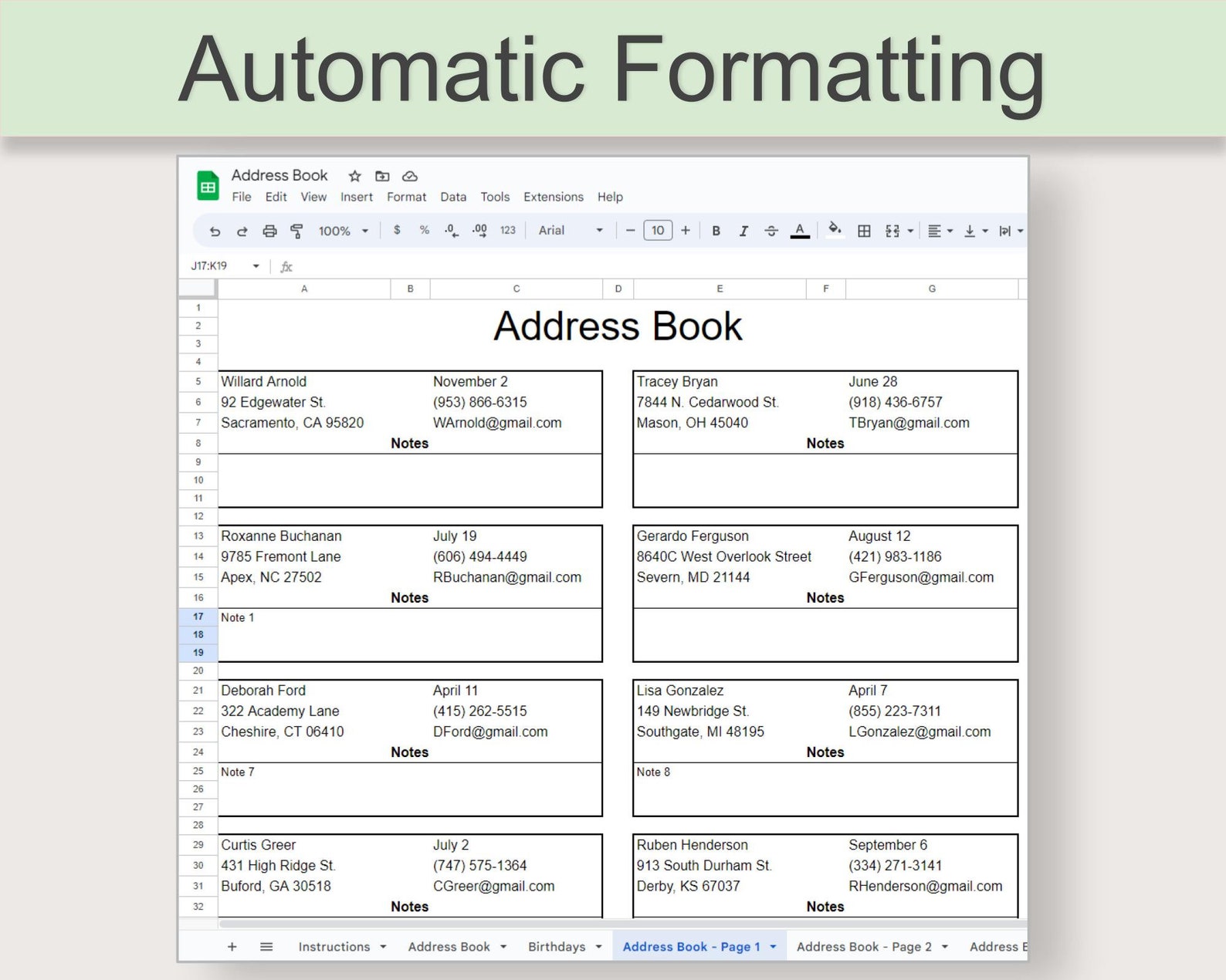This screenshot has width=1226, height=980.
Task: Click the font size field showing 10
Action: point(658,230)
